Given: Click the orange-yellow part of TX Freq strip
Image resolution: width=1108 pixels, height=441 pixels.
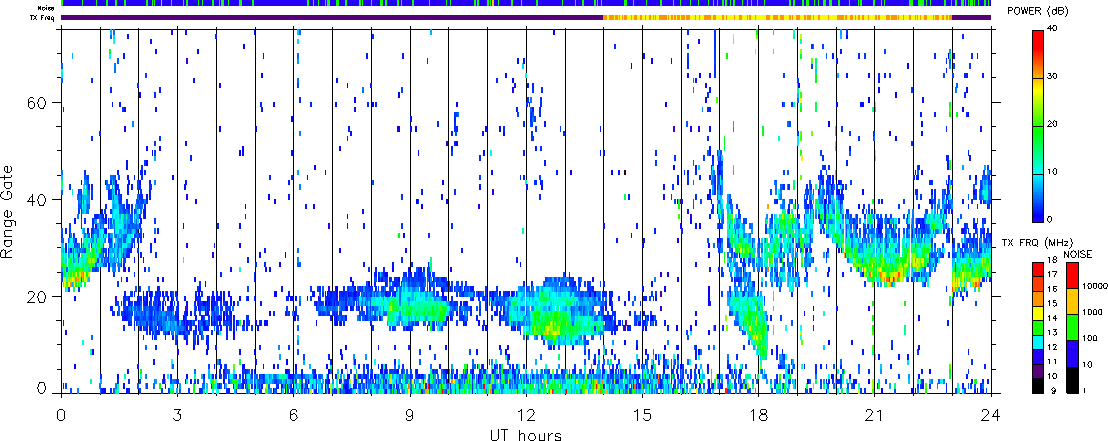Looking at the screenshot, I should 777,17.
